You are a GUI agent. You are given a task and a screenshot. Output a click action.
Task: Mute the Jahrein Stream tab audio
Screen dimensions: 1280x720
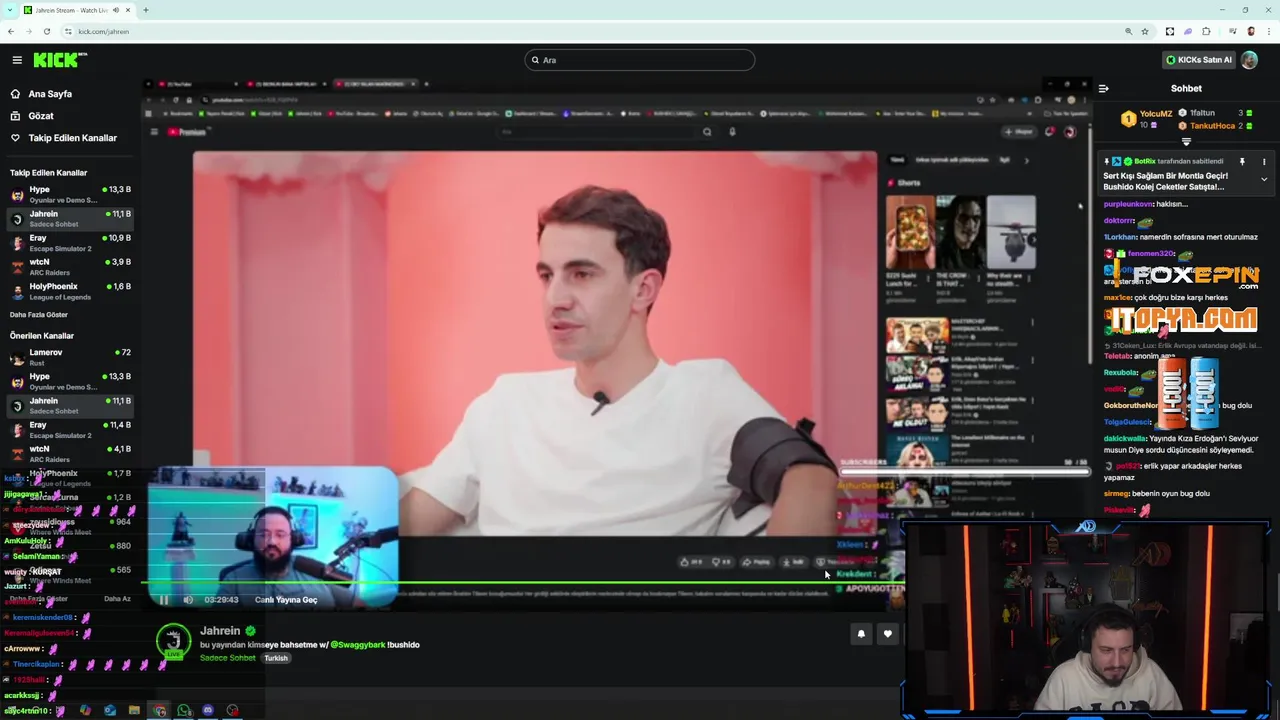pyautogui.click(x=116, y=10)
